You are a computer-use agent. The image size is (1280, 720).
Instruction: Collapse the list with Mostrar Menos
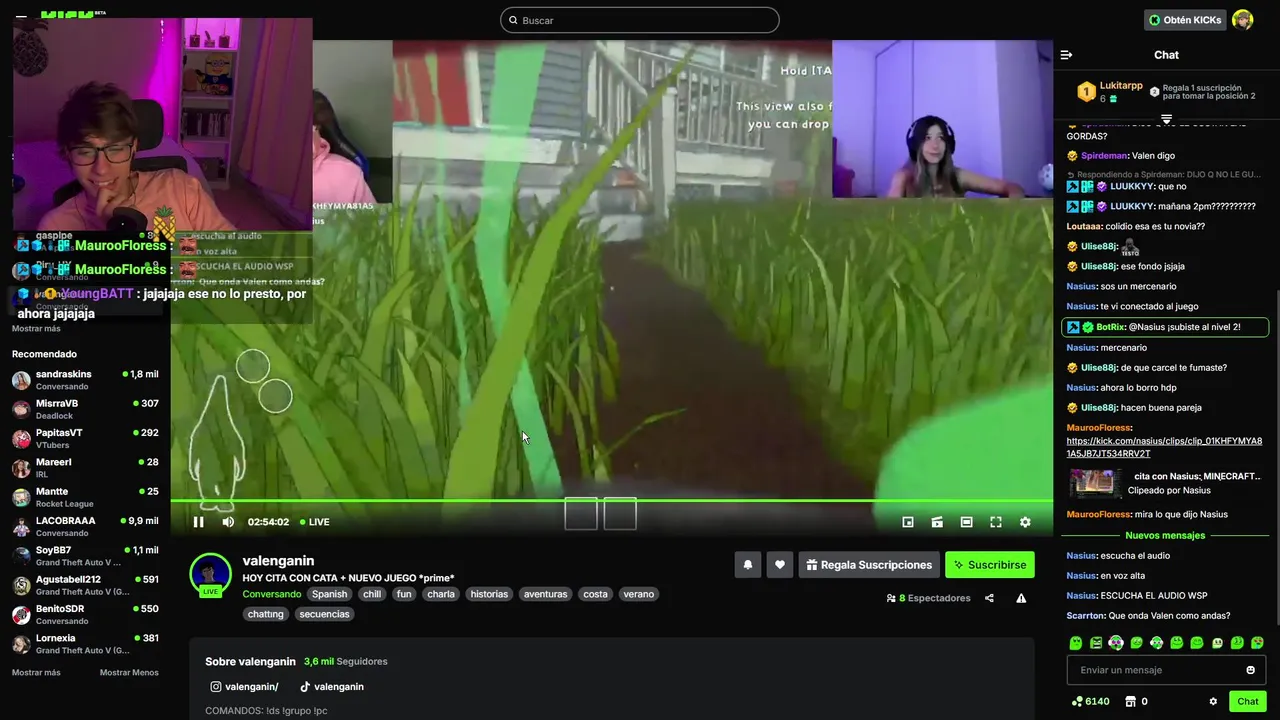pyautogui.click(x=129, y=672)
